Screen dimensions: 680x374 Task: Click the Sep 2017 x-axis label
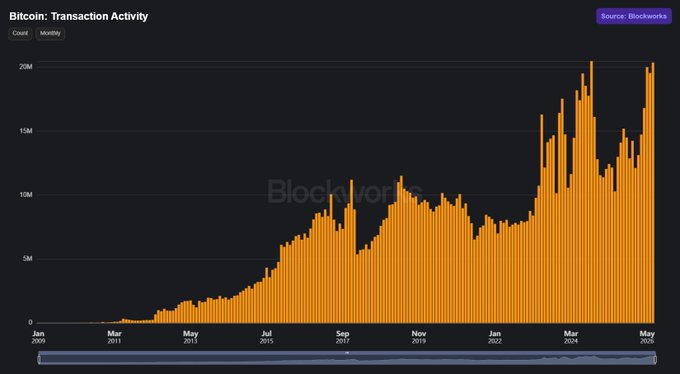tap(343, 337)
